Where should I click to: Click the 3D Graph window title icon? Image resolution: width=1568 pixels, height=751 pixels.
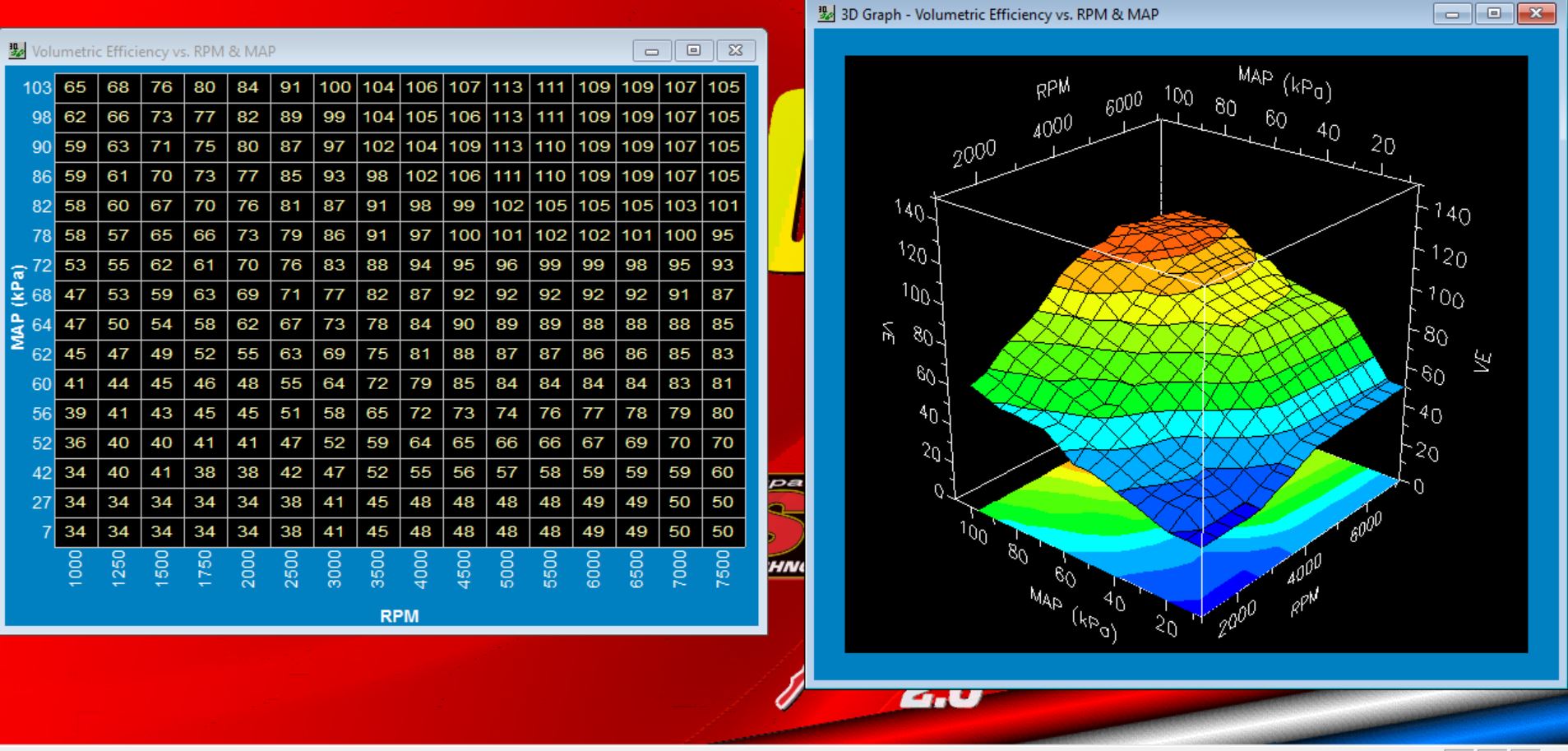pos(826,14)
